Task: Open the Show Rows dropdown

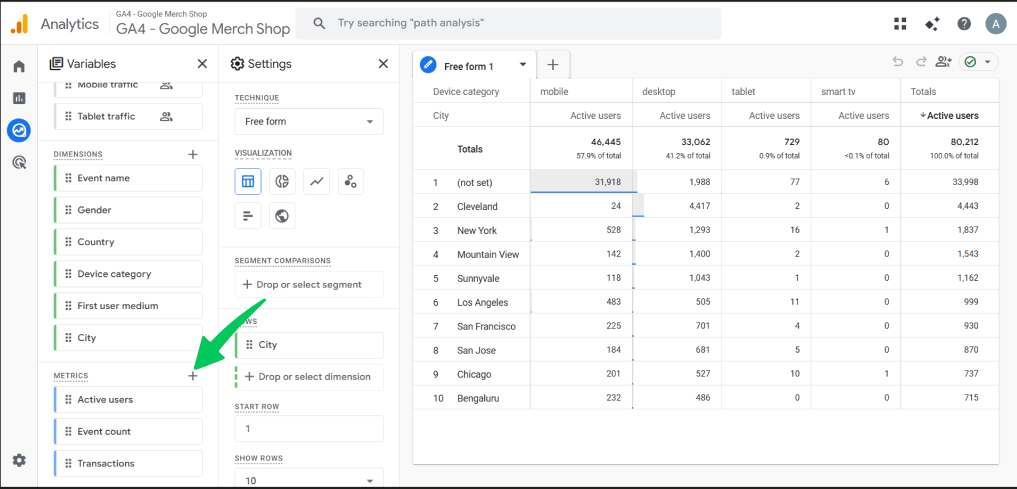Action: (x=309, y=479)
